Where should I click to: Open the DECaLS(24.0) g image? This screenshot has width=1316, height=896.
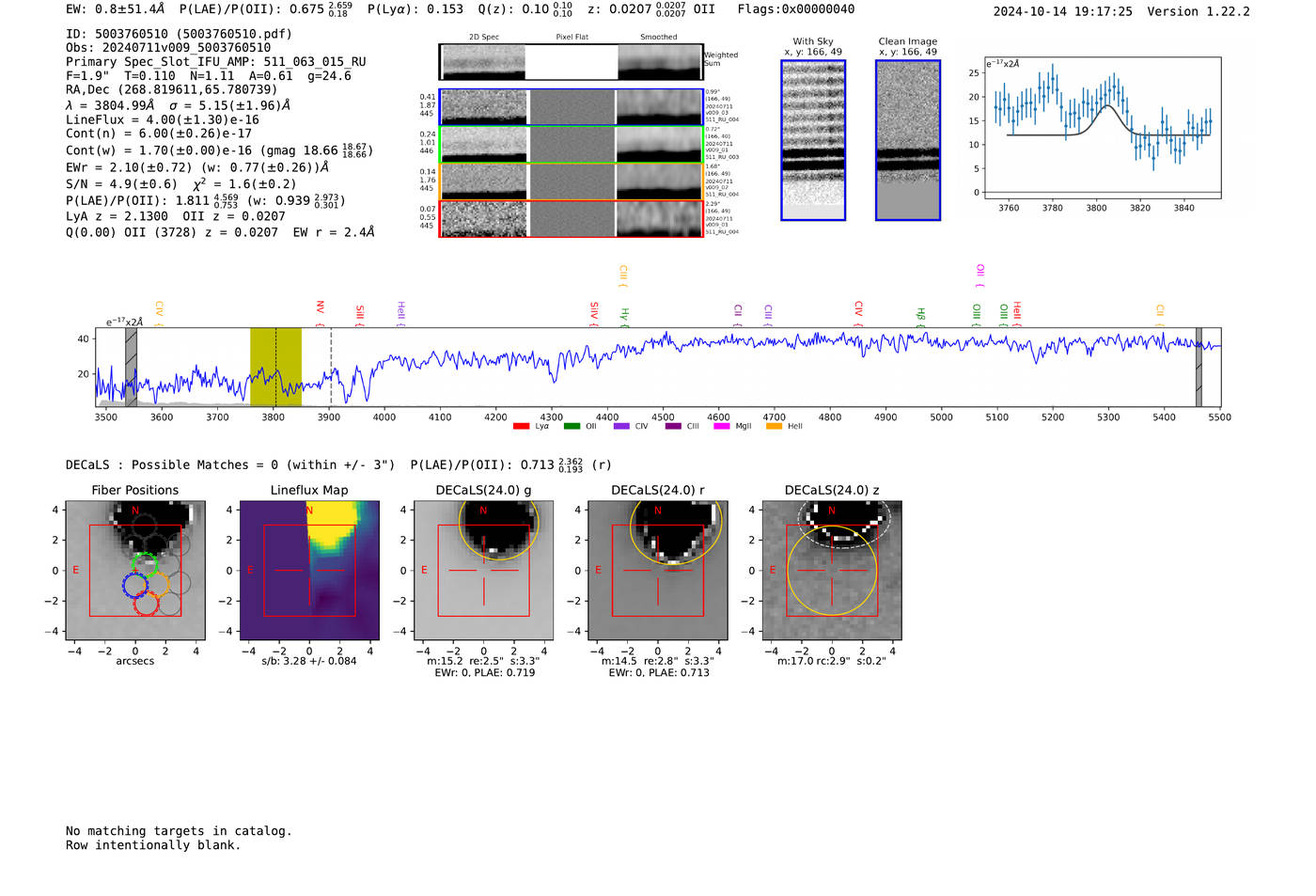coord(483,570)
